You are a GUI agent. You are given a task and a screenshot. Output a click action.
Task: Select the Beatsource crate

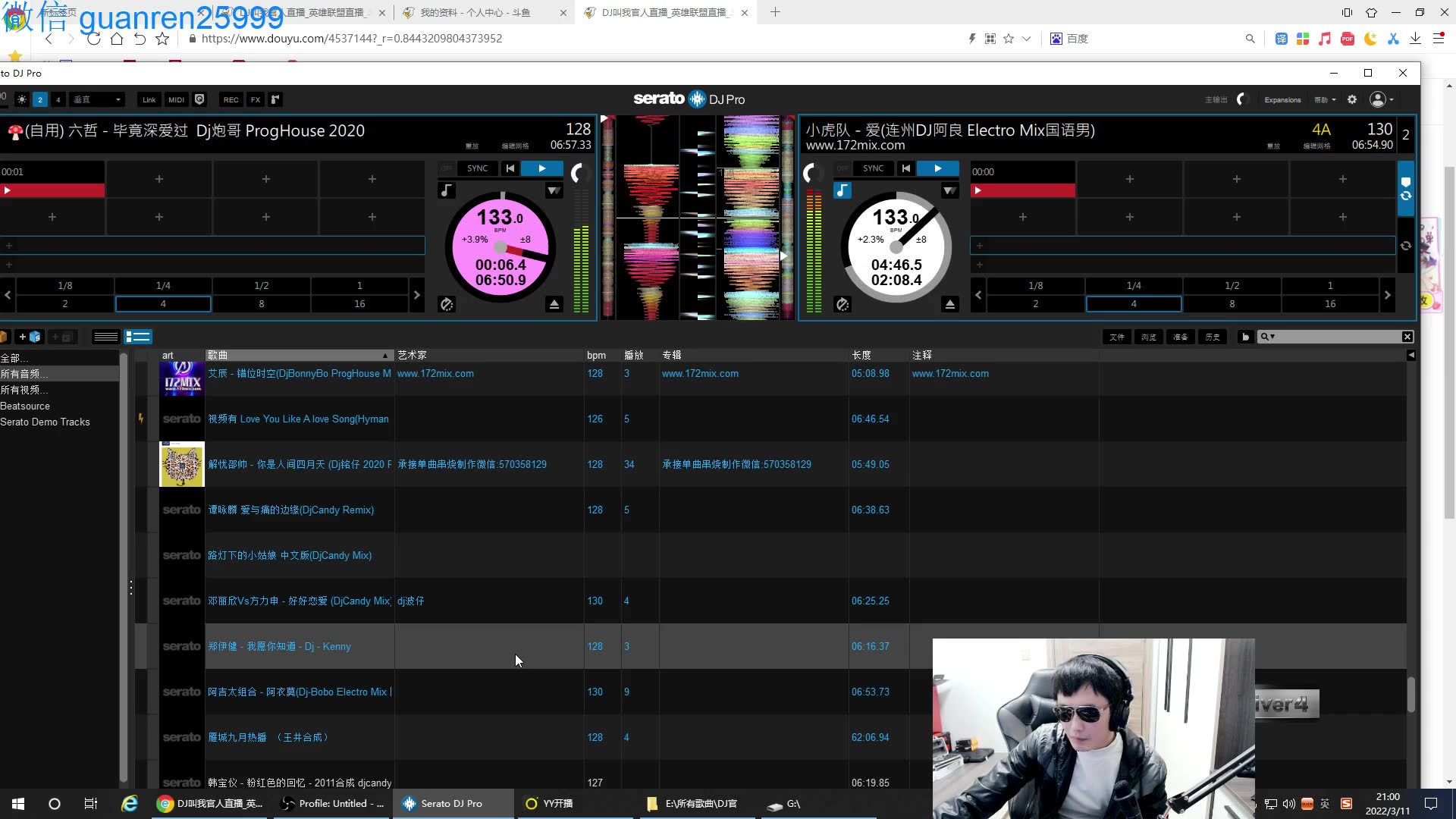point(25,406)
